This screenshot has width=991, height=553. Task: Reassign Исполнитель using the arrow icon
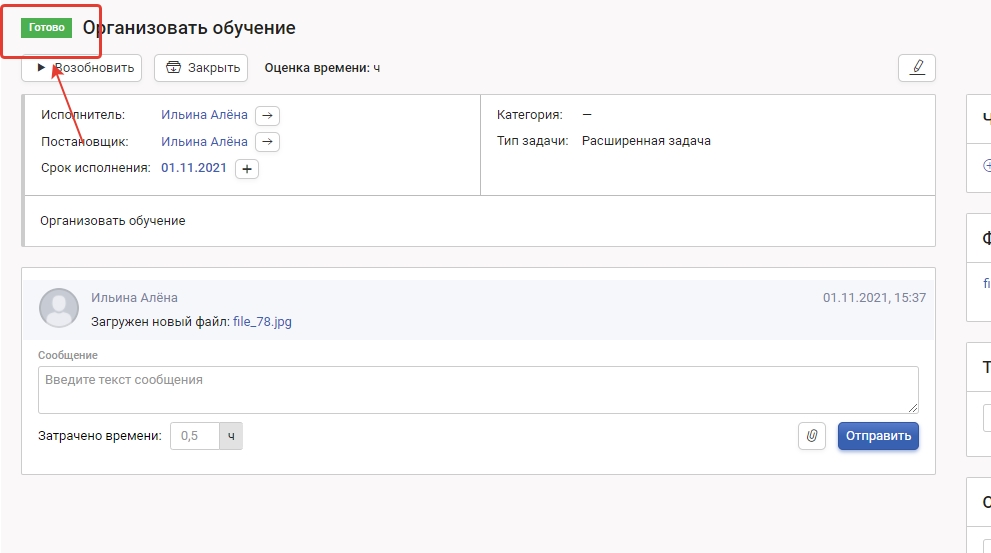point(267,115)
